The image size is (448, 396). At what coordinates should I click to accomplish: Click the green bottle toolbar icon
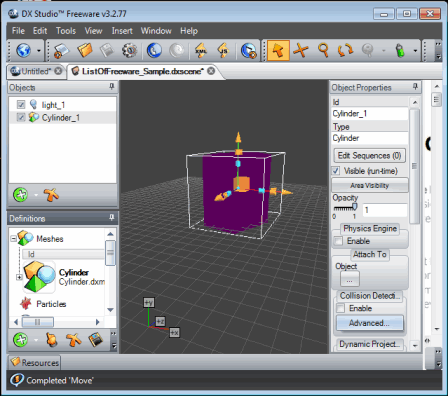coord(400,51)
